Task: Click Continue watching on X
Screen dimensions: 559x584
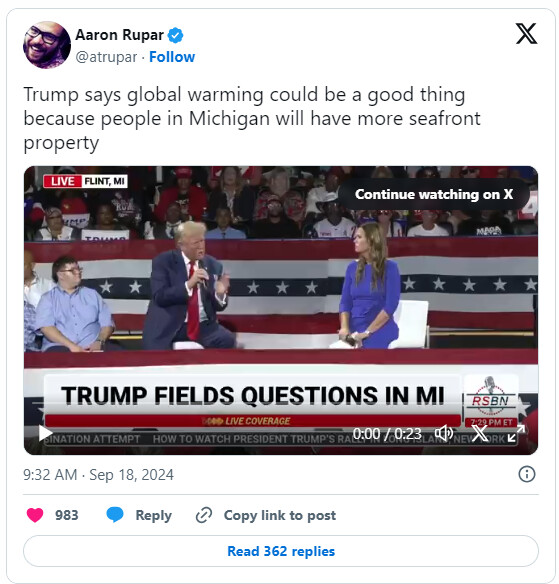Action: tap(434, 194)
